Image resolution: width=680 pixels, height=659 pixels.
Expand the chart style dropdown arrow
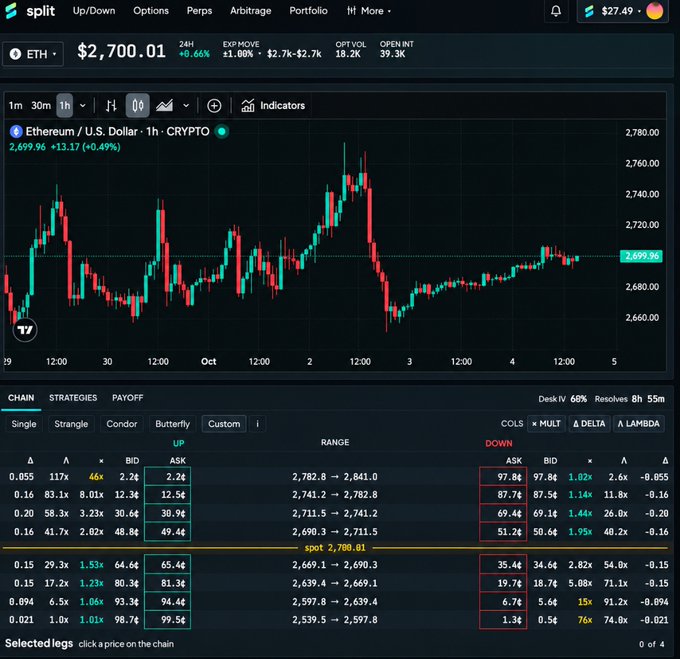(186, 105)
